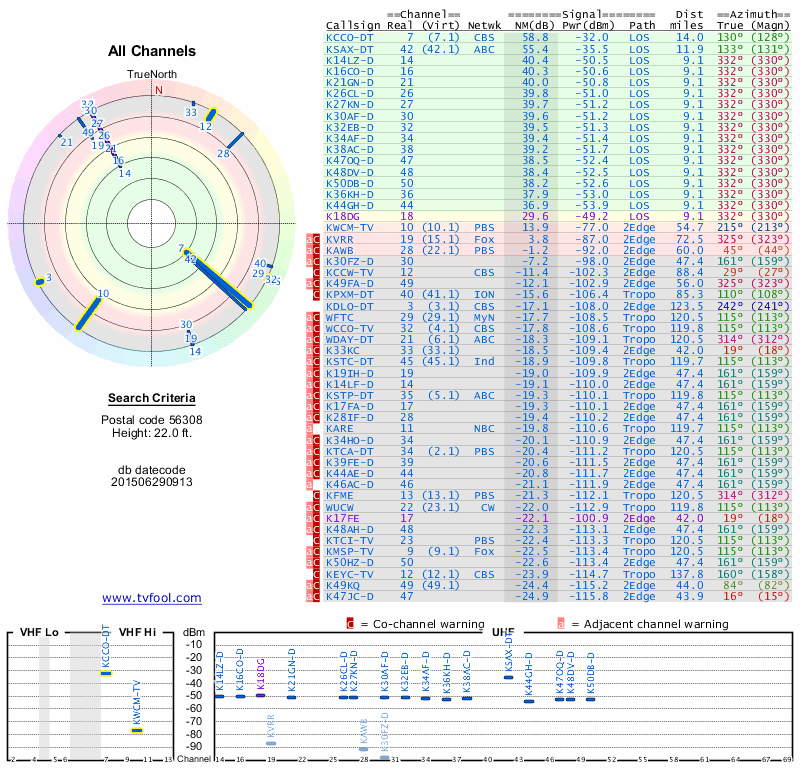Click the All Channels title
The height and width of the screenshot is (768, 800).
152,51
